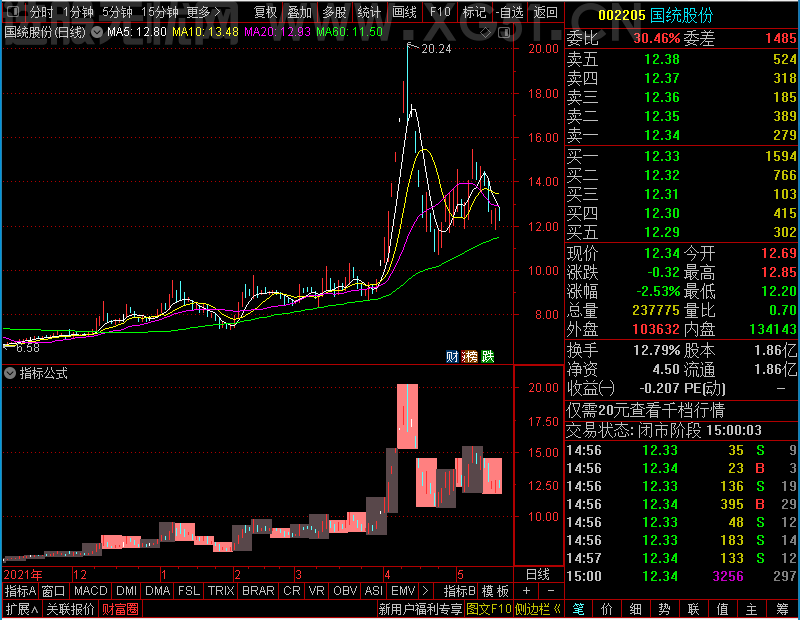Open 统计 statistics tool
This screenshot has height=620, width=800.
click(x=369, y=12)
